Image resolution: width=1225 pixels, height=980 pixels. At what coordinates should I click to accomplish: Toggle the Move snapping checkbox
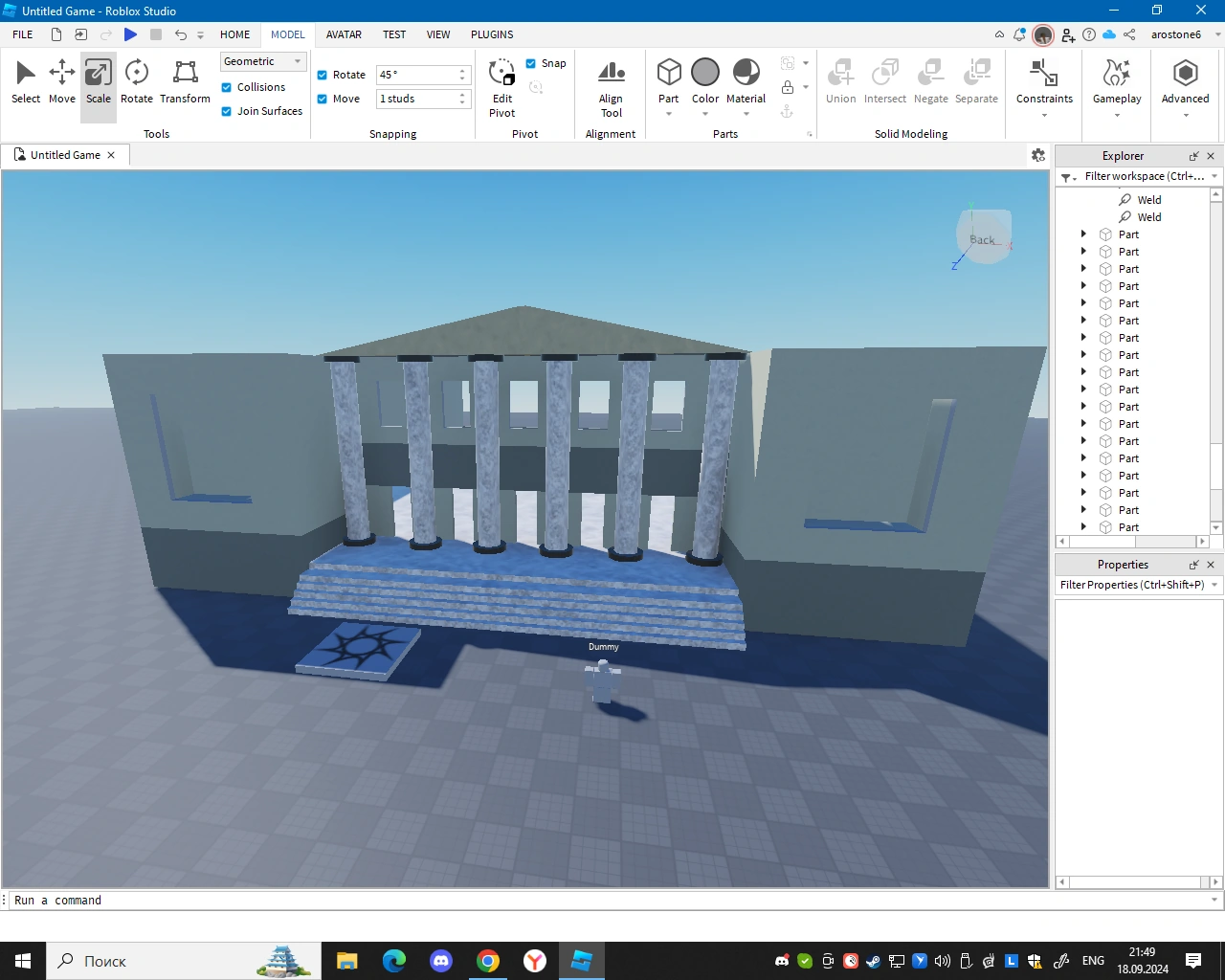coord(323,99)
